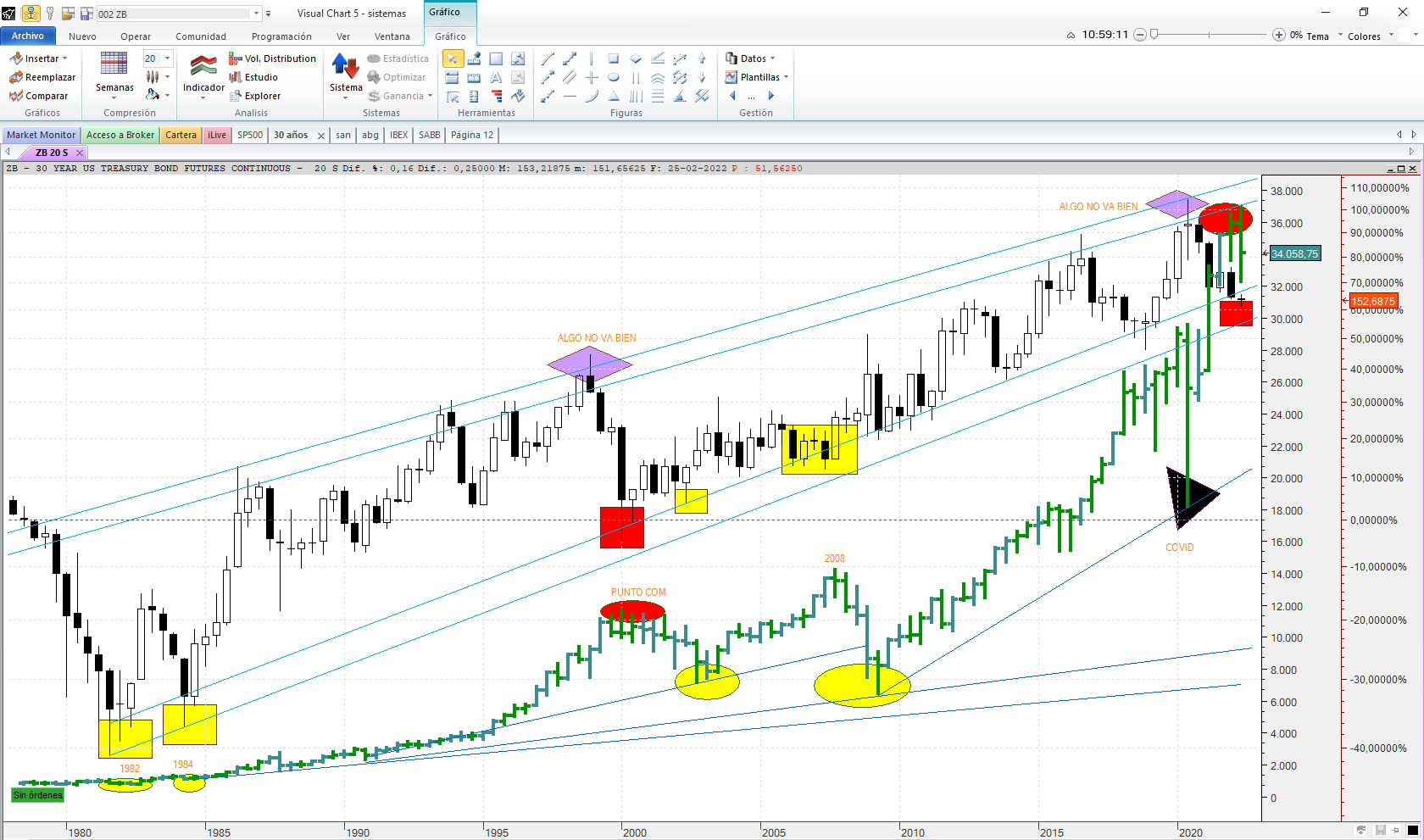1424x840 pixels.
Task: Click the PUNTO COM annotation label
Action: click(x=638, y=592)
